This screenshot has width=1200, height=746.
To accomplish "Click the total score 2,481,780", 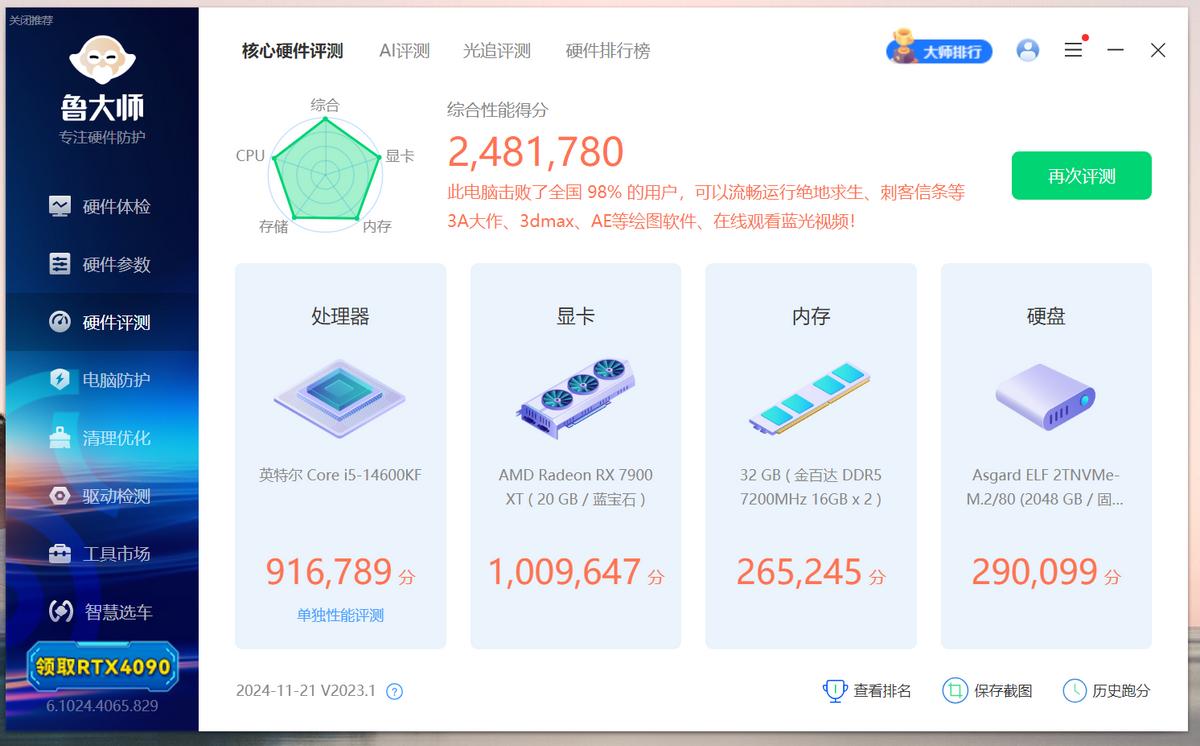I will point(536,152).
